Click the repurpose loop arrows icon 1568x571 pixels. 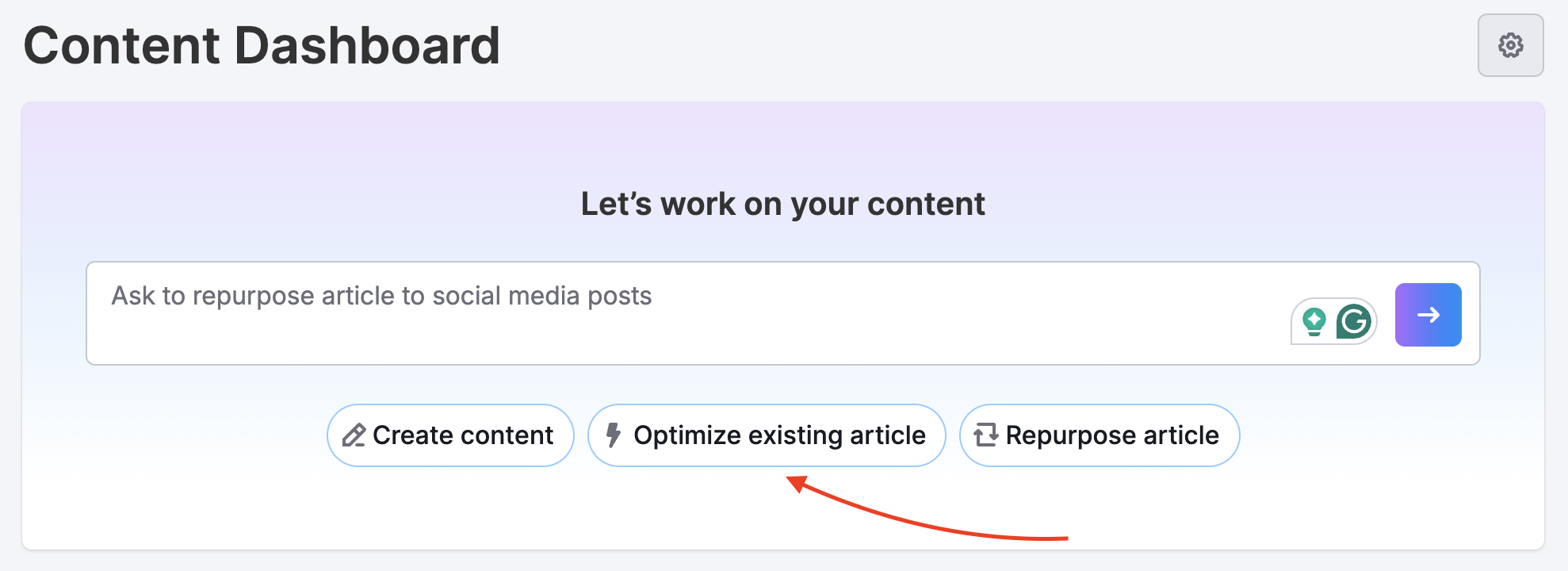click(985, 435)
